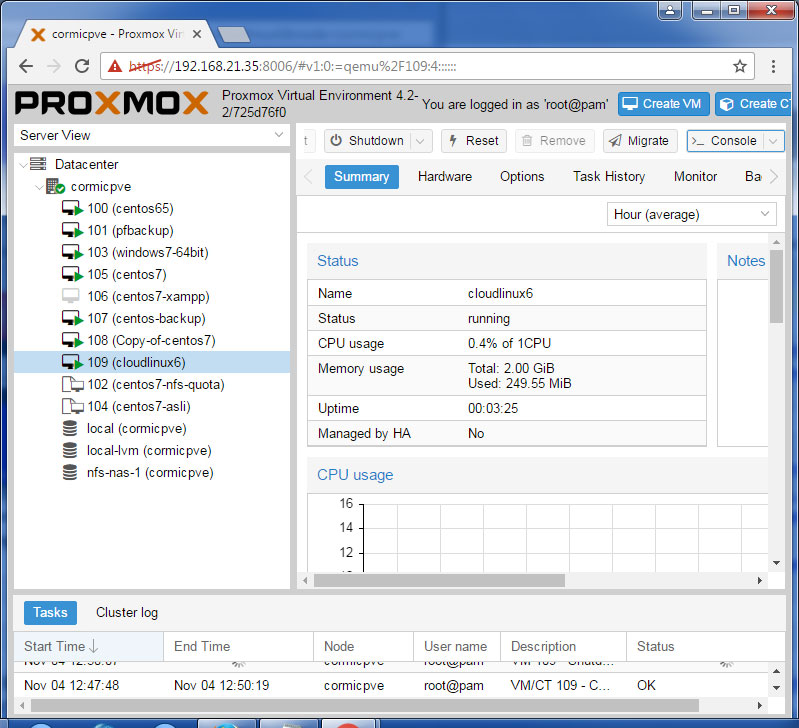
Task: Click the storage icon for nfs-nas-1 (cormicpve)
Action: pos(70,472)
